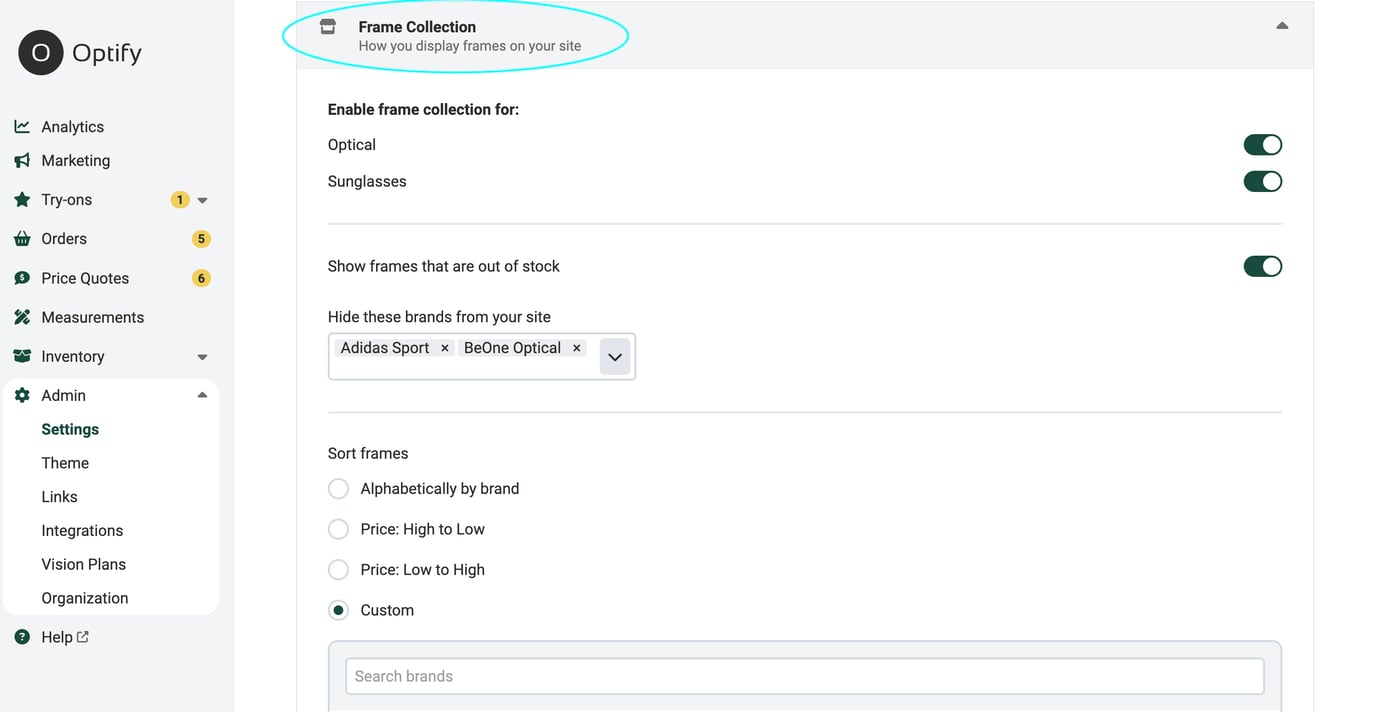The width and height of the screenshot is (1373, 712).
Task: Turn off showing out of stock frames
Action: 1262,266
